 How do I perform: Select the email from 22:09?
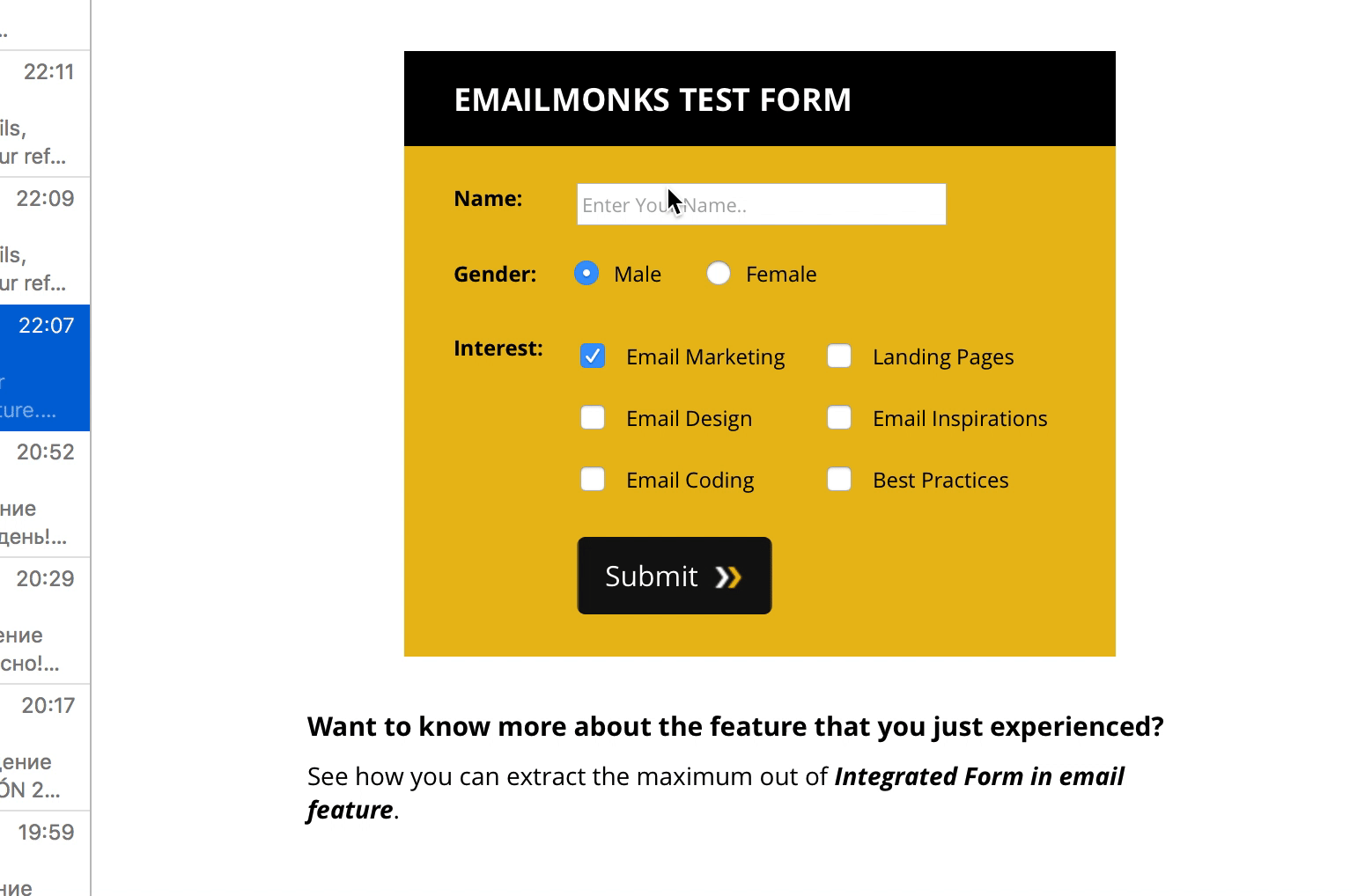coord(44,240)
